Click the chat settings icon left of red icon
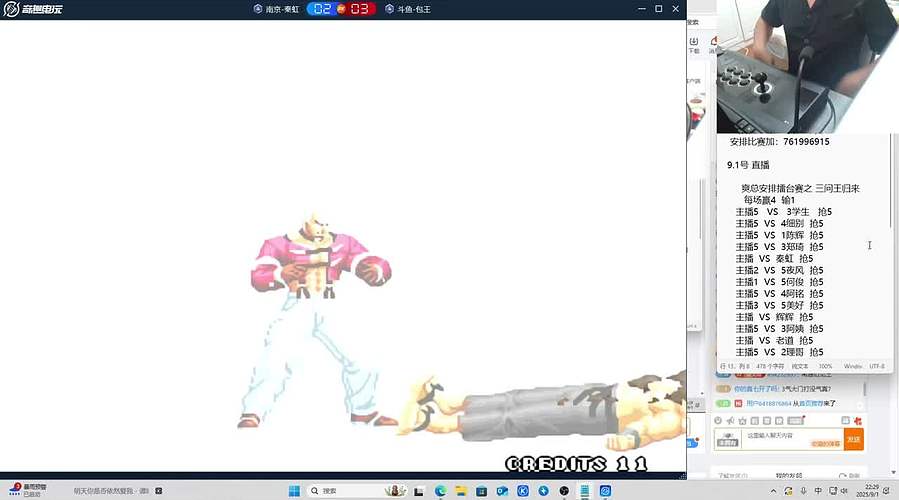Viewport: 899px width, 500px height. (845, 420)
